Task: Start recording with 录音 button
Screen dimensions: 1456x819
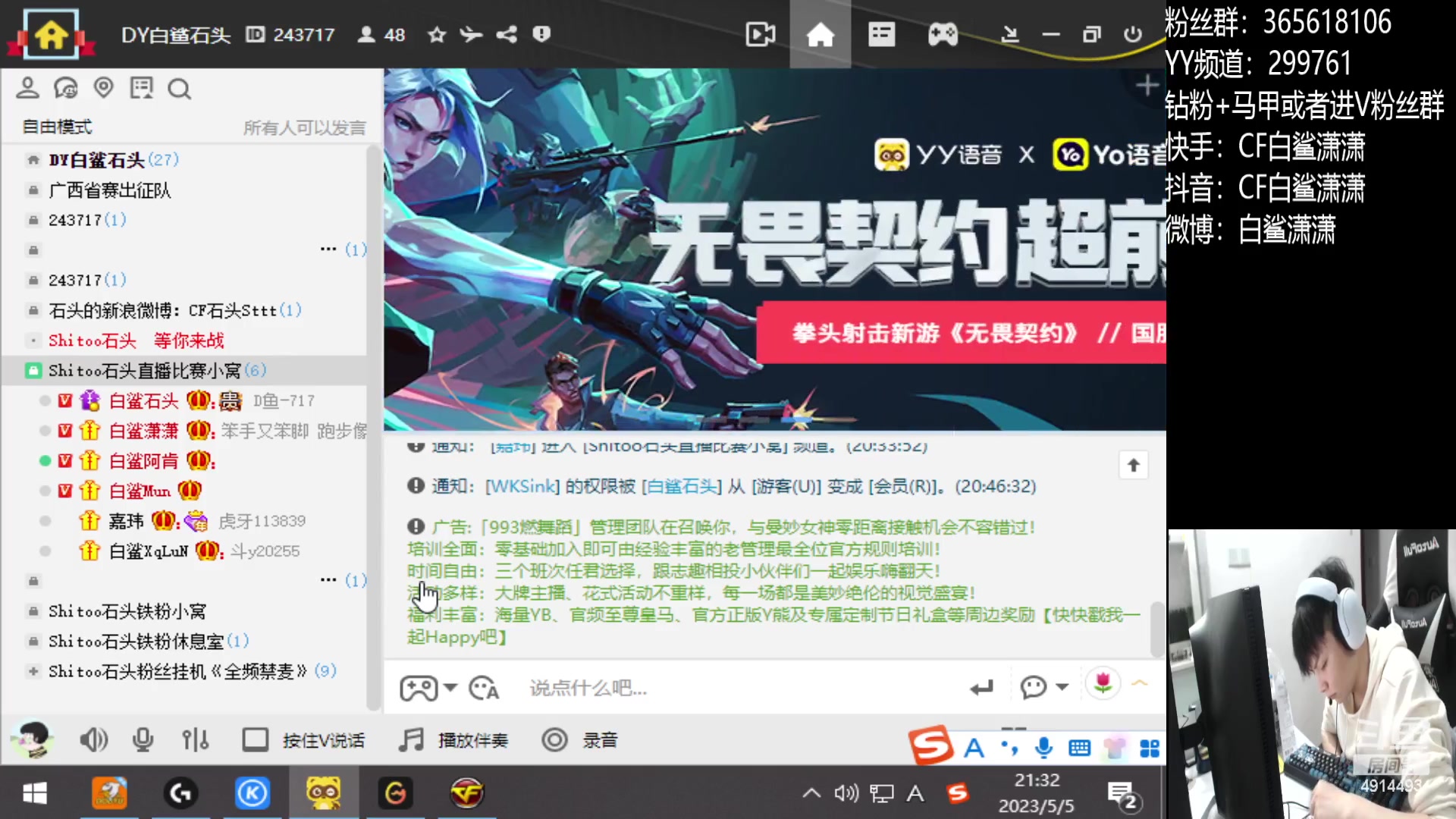Action: [x=580, y=739]
